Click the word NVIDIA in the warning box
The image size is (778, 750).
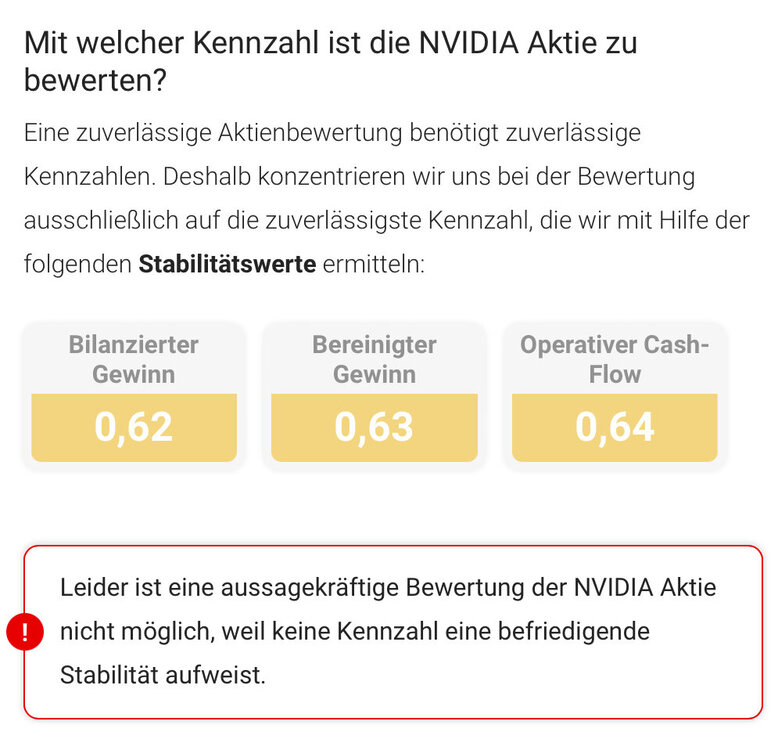point(612,587)
